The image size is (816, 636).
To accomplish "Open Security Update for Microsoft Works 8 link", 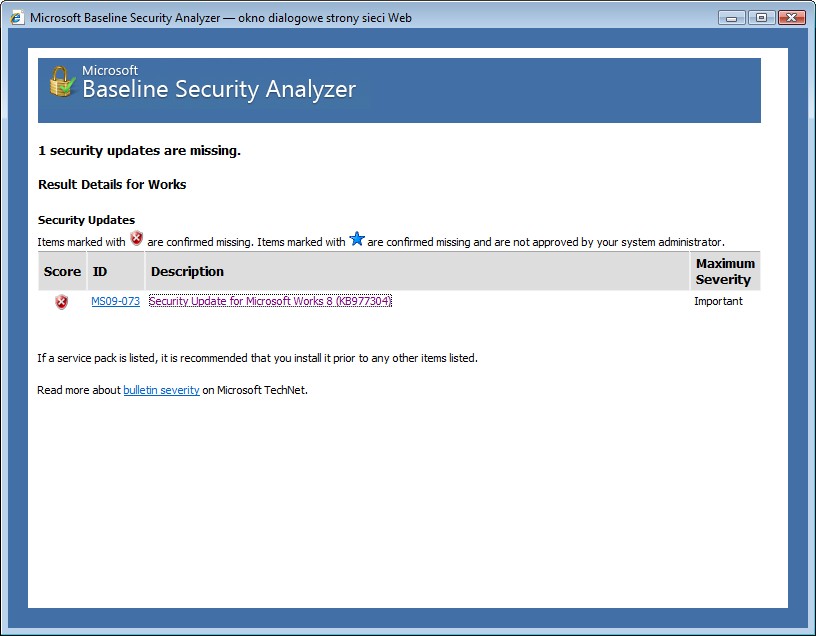I will tap(270, 301).
